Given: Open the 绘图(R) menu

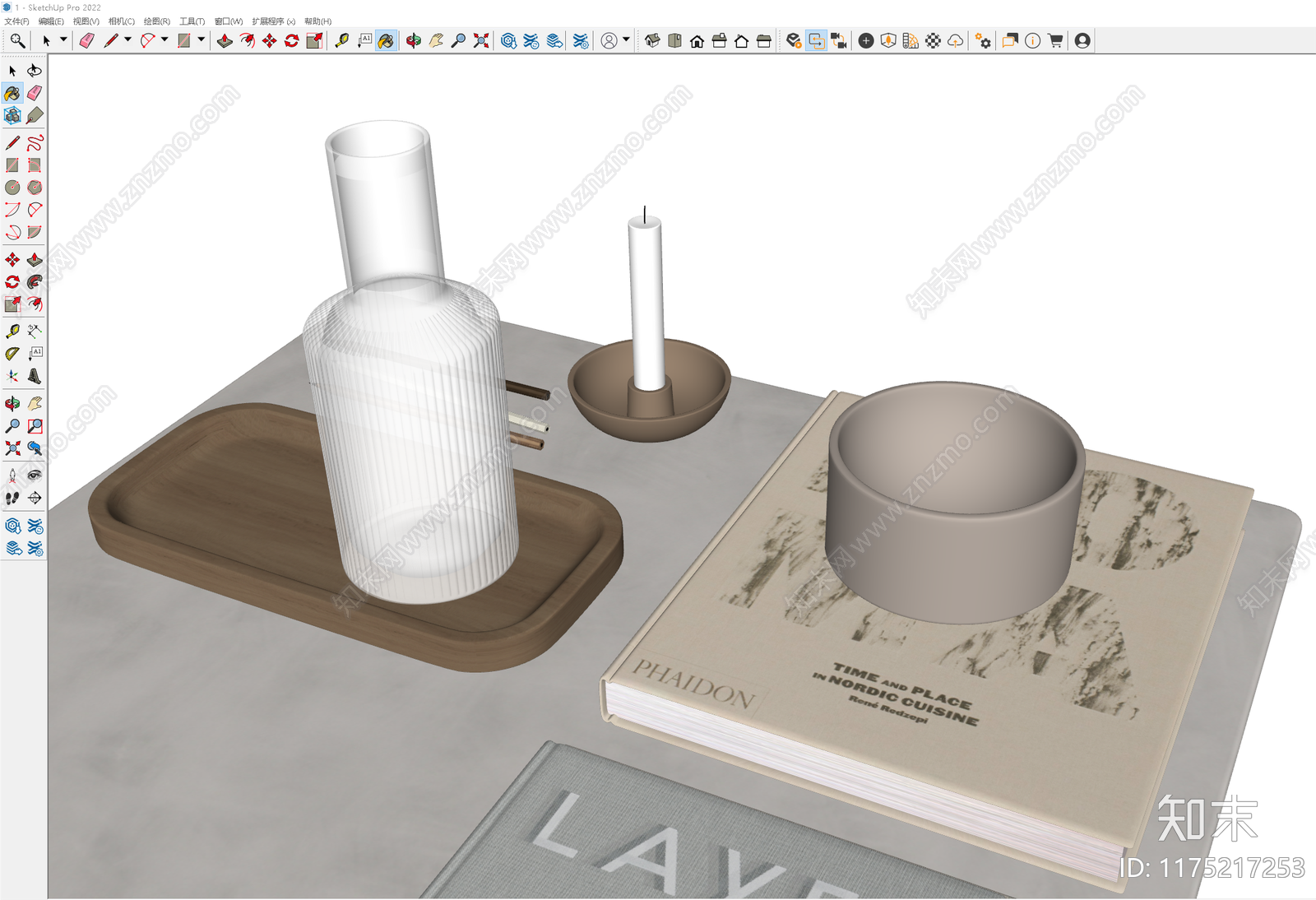Looking at the screenshot, I should (x=156, y=21).
